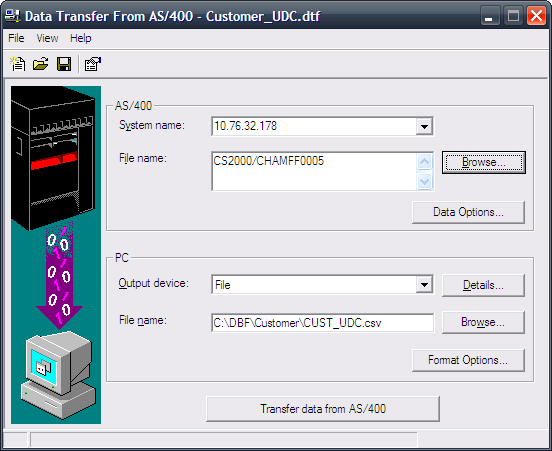
Task: Click the New transfer request toolbar icon
Action: click(x=18, y=64)
